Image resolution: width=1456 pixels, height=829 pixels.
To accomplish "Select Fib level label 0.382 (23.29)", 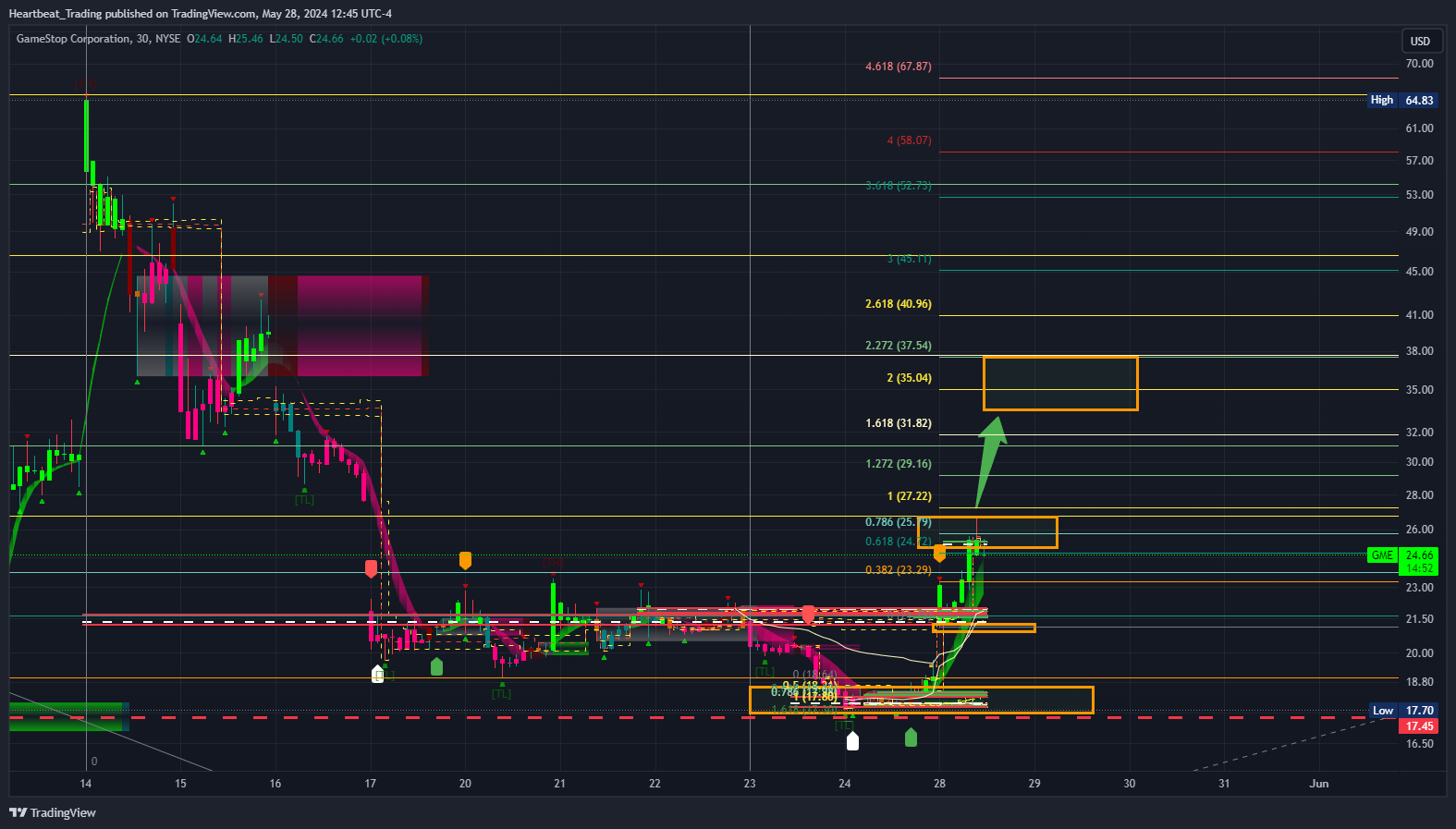I will [899, 570].
